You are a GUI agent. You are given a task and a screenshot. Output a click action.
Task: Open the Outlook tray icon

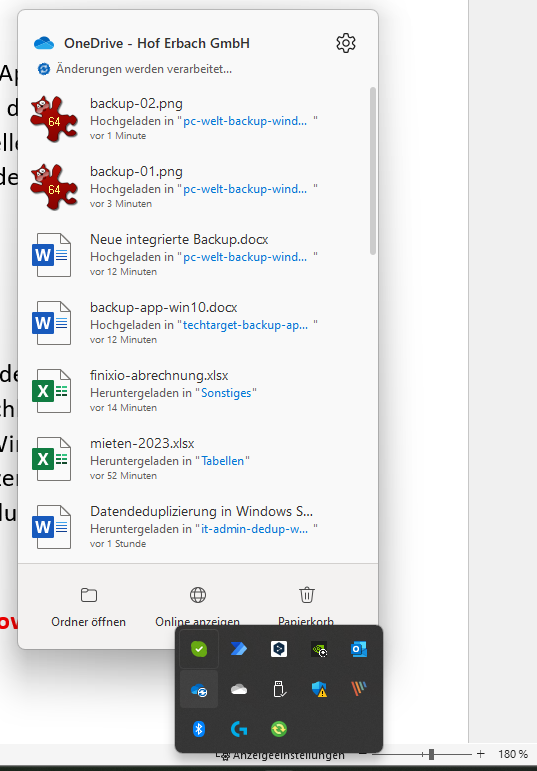pyautogui.click(x=359, y=649)
